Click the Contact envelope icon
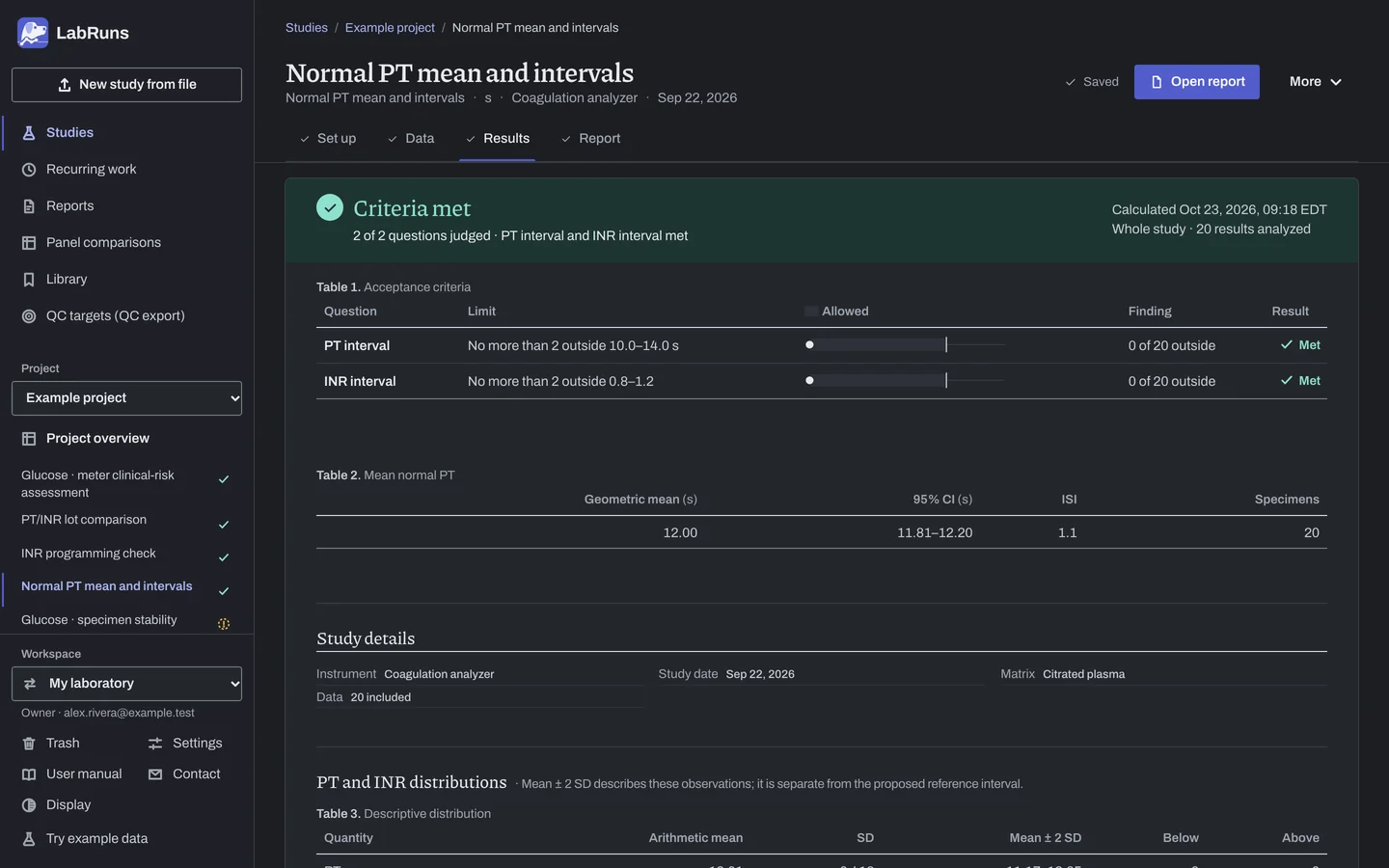The width and height of the screenshot is (1389, 868). (x=155, y=774)
